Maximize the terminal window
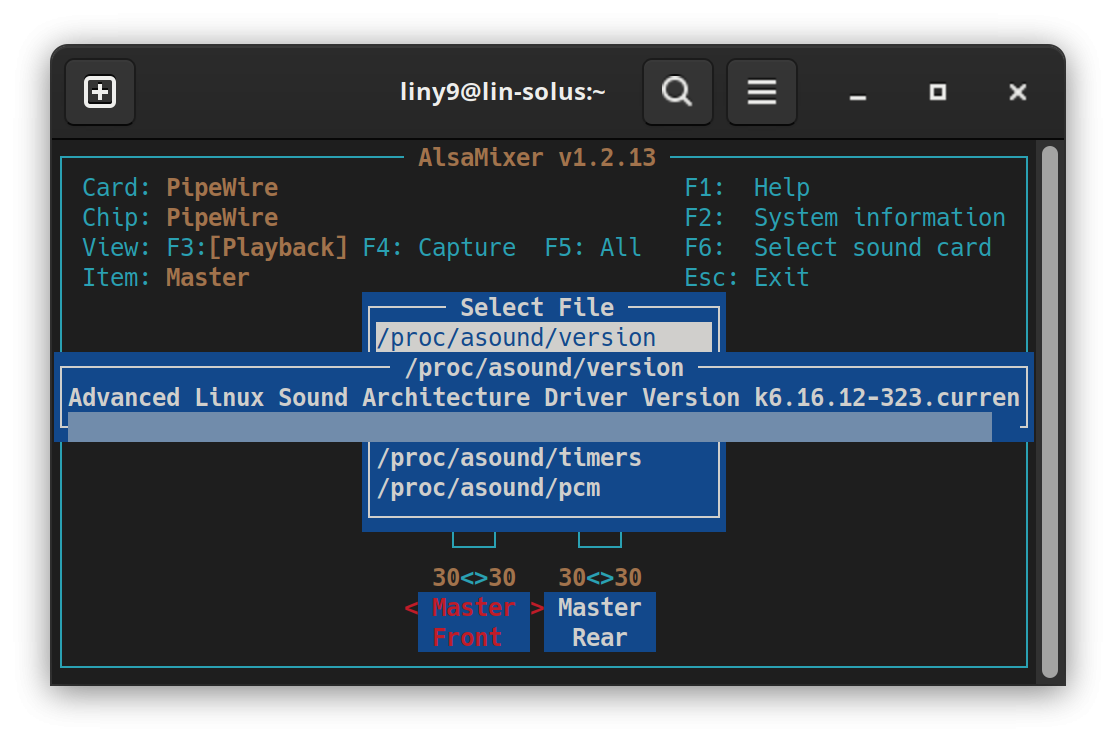The image size is (1116, 742). point(937,93)
